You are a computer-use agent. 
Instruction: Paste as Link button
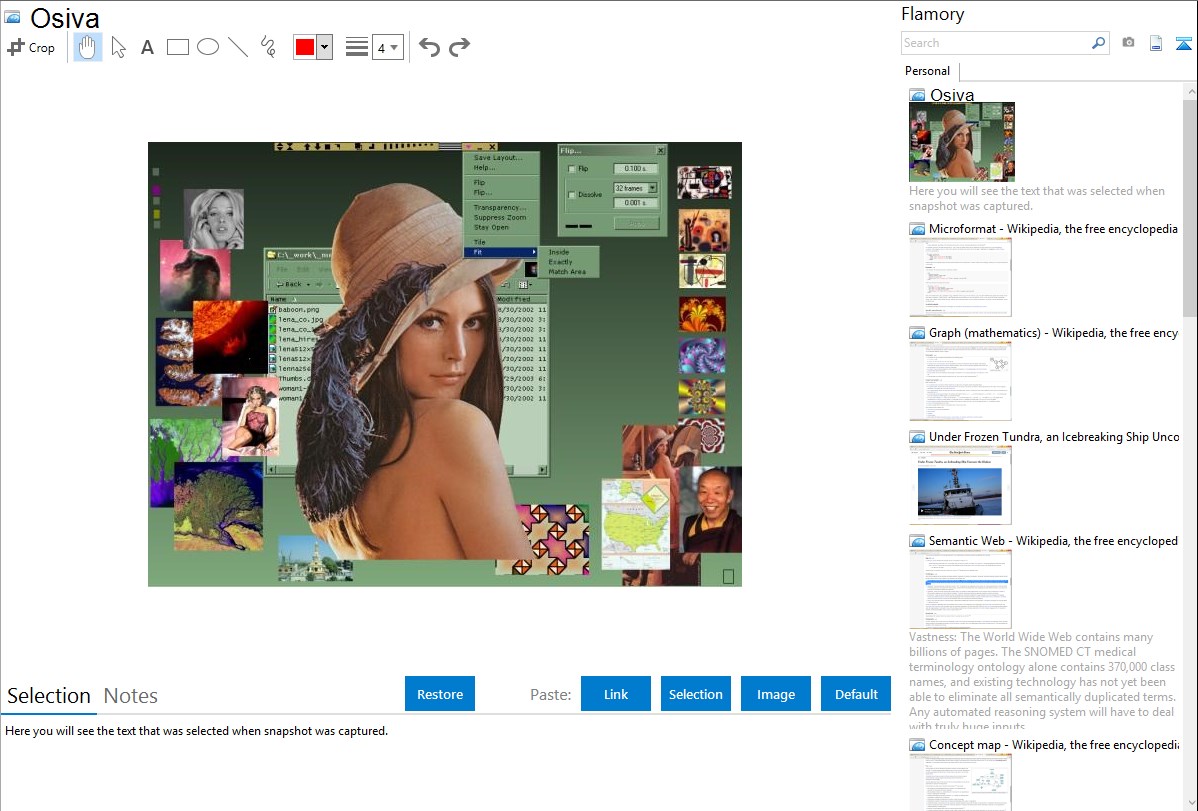click(x=616, y=694)
